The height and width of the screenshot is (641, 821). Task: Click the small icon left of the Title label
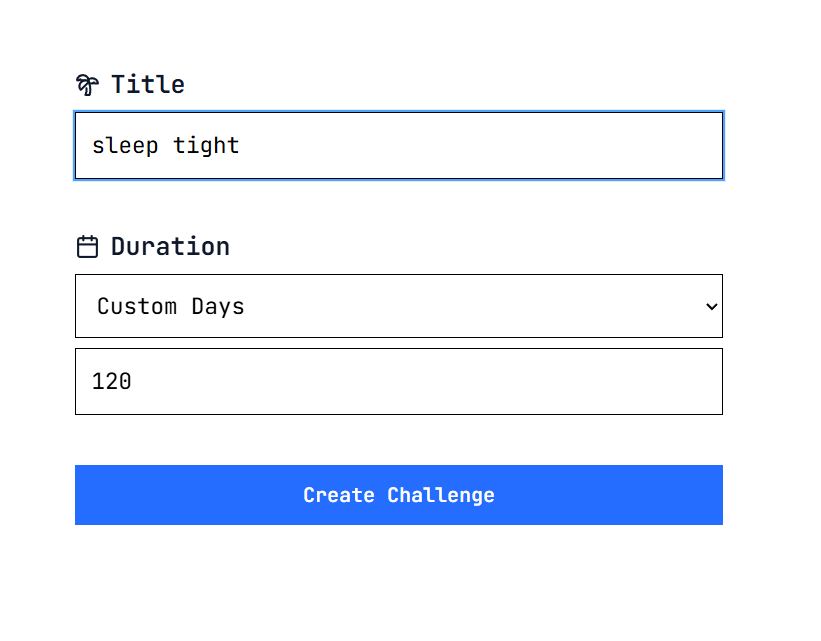click(87, 84)
